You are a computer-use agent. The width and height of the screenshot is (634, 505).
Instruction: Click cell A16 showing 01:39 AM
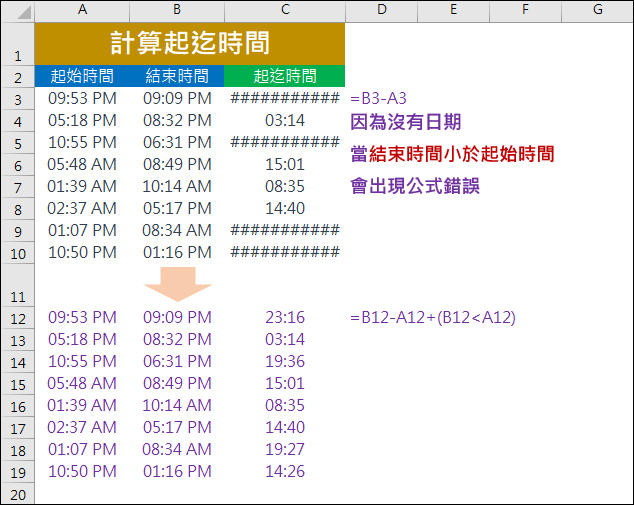(x=82, y=405)
